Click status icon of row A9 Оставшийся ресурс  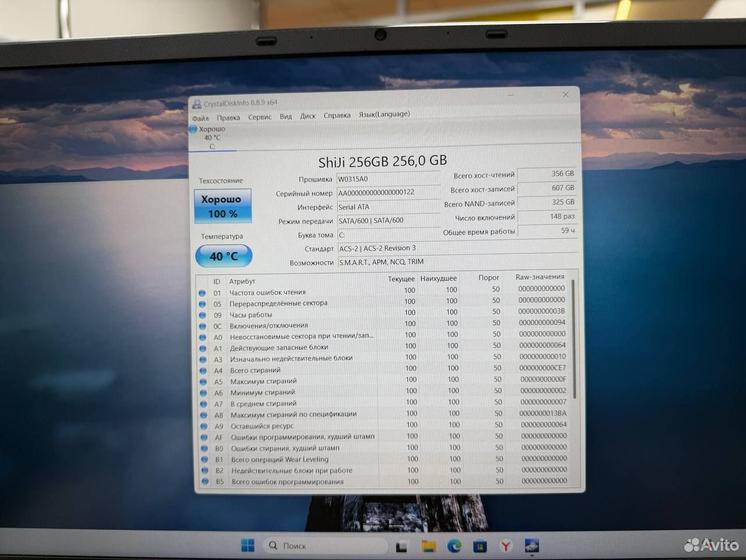204,426
